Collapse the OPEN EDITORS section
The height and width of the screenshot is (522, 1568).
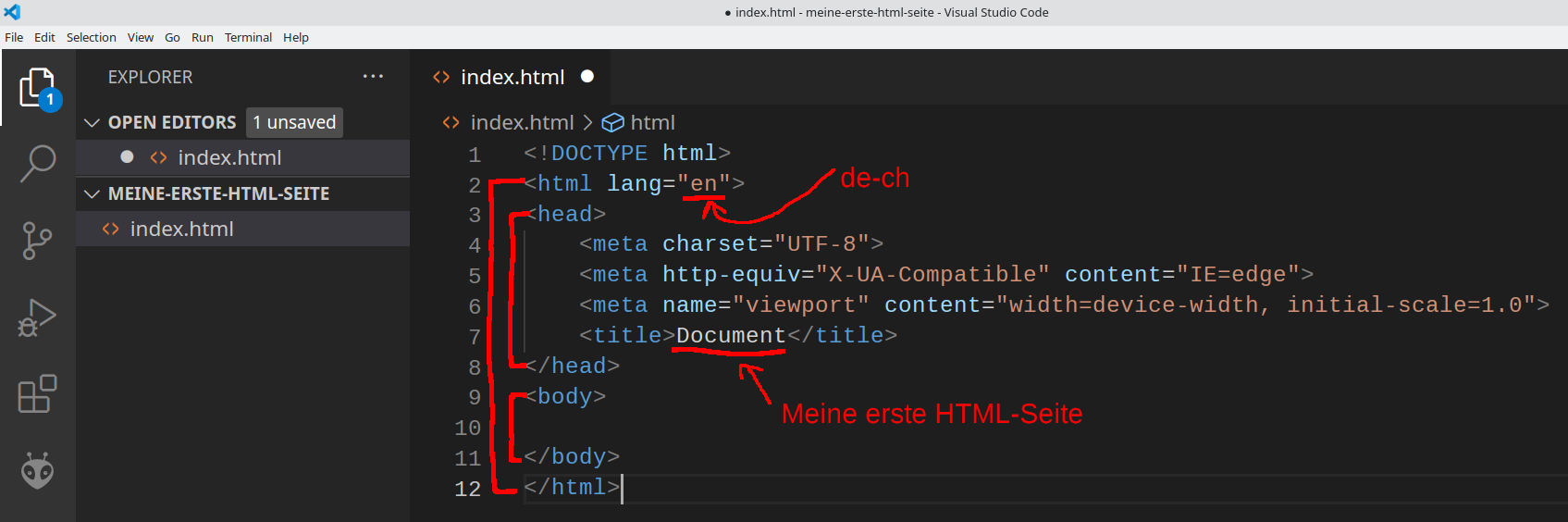point(92,122)
